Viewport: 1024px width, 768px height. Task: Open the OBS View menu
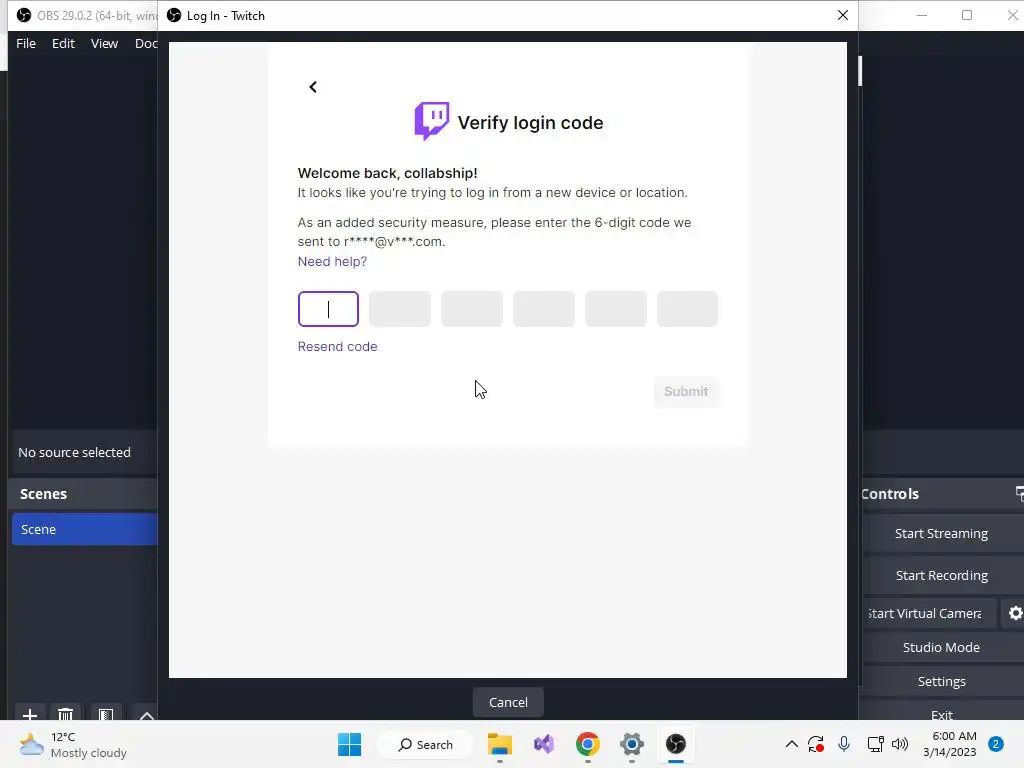click(104, 43)
